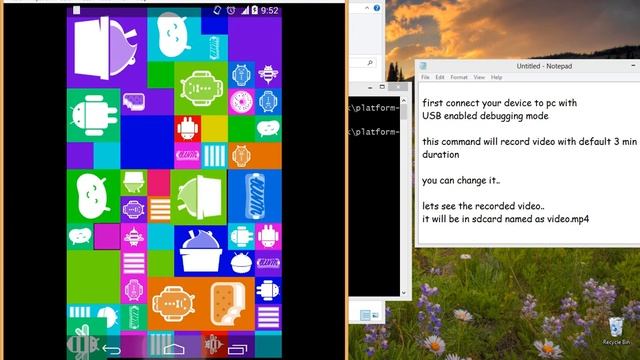Tap the white square notification icon in status bar

(76, 10)
